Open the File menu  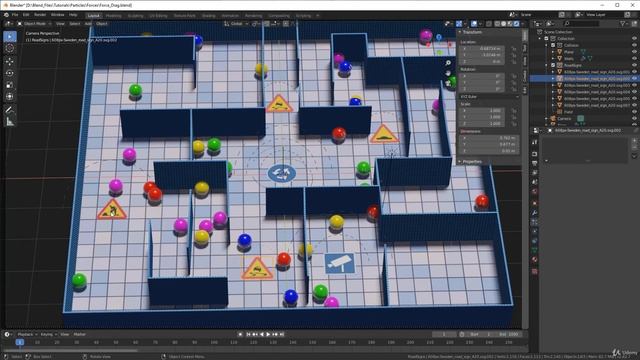click(x=15, y=15)
